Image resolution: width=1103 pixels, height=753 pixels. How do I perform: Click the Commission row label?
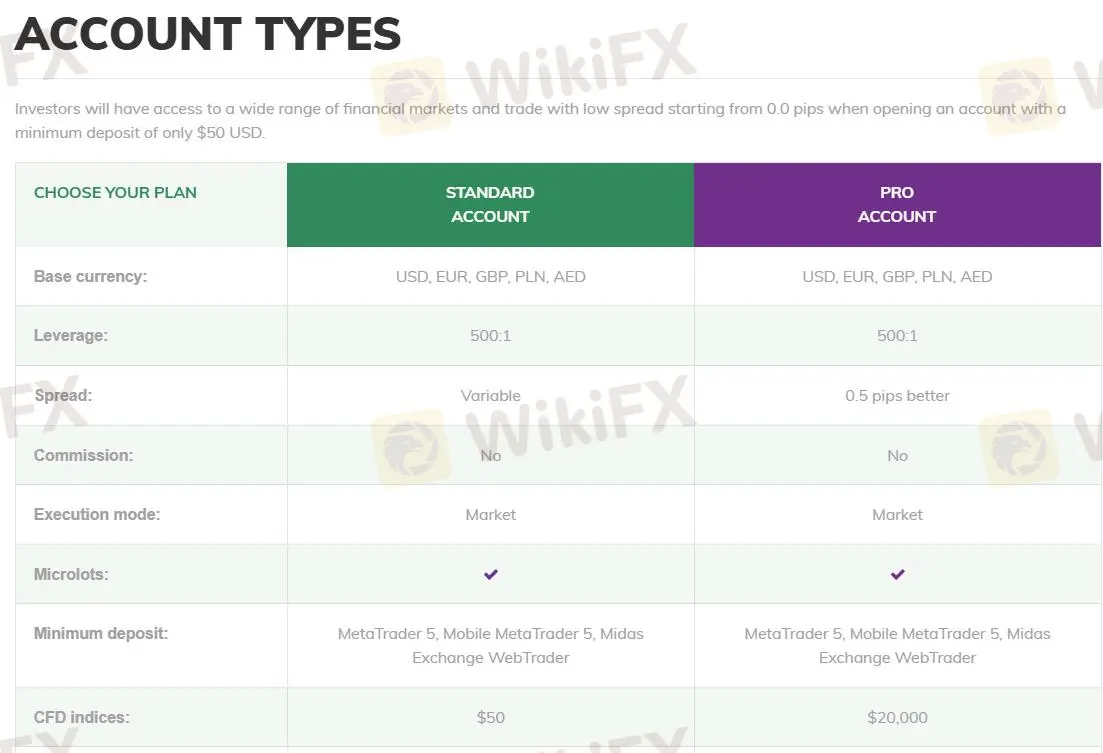(83, 455)
